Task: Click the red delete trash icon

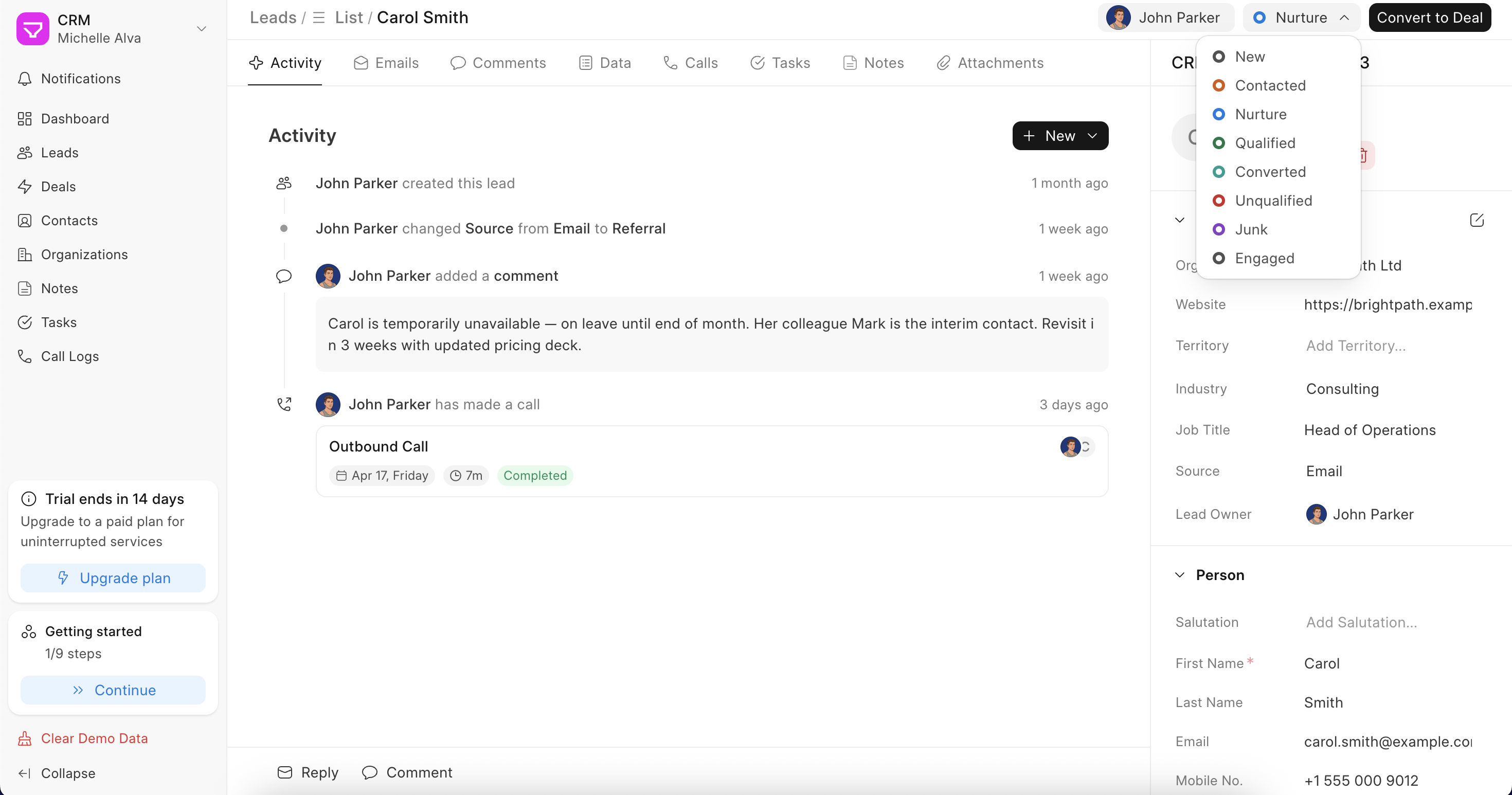Action: pos(1364,155)
